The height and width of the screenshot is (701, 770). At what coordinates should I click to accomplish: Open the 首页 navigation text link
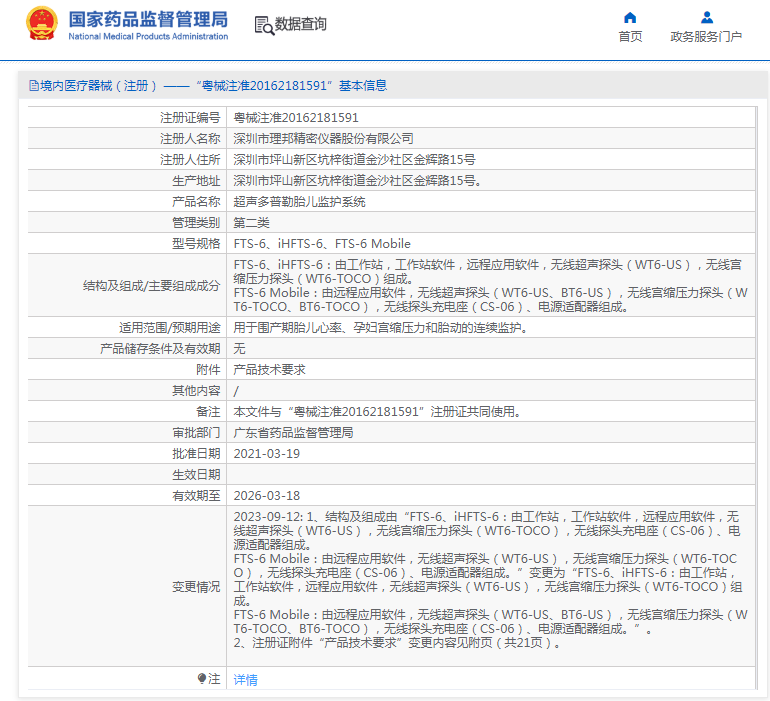[x=630, y=37]
